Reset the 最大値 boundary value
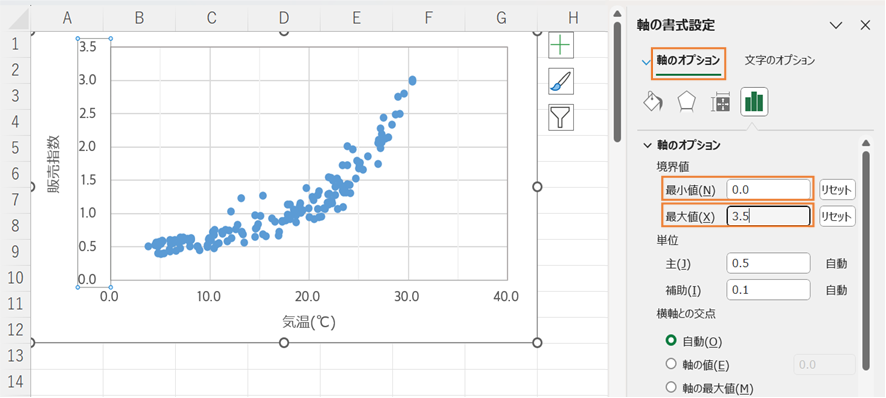Screen dimensions: 886x398 pyautogui.click(x=837, y=216)
